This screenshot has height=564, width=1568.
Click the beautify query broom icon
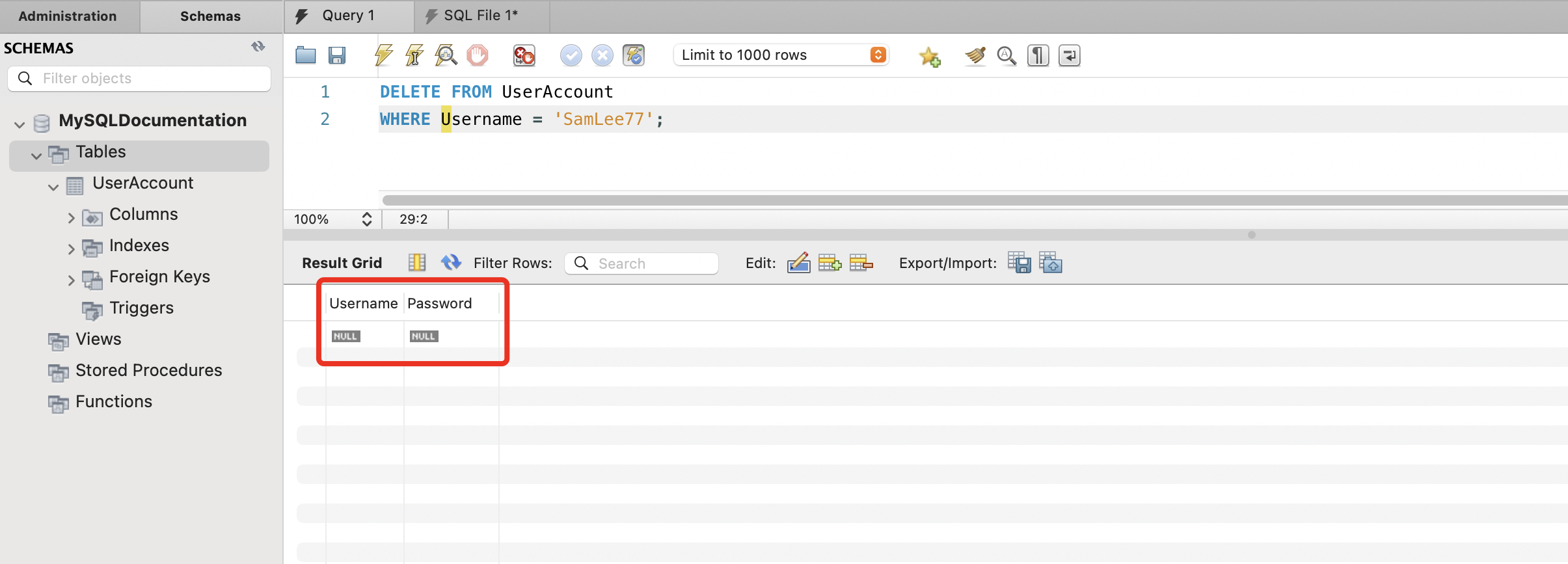click(x=975, y=56)
